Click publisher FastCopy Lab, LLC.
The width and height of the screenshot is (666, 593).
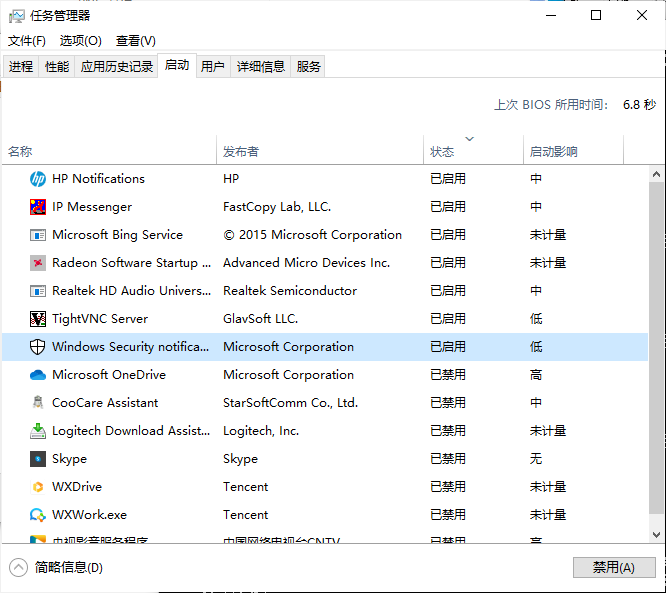pos(277,207)
